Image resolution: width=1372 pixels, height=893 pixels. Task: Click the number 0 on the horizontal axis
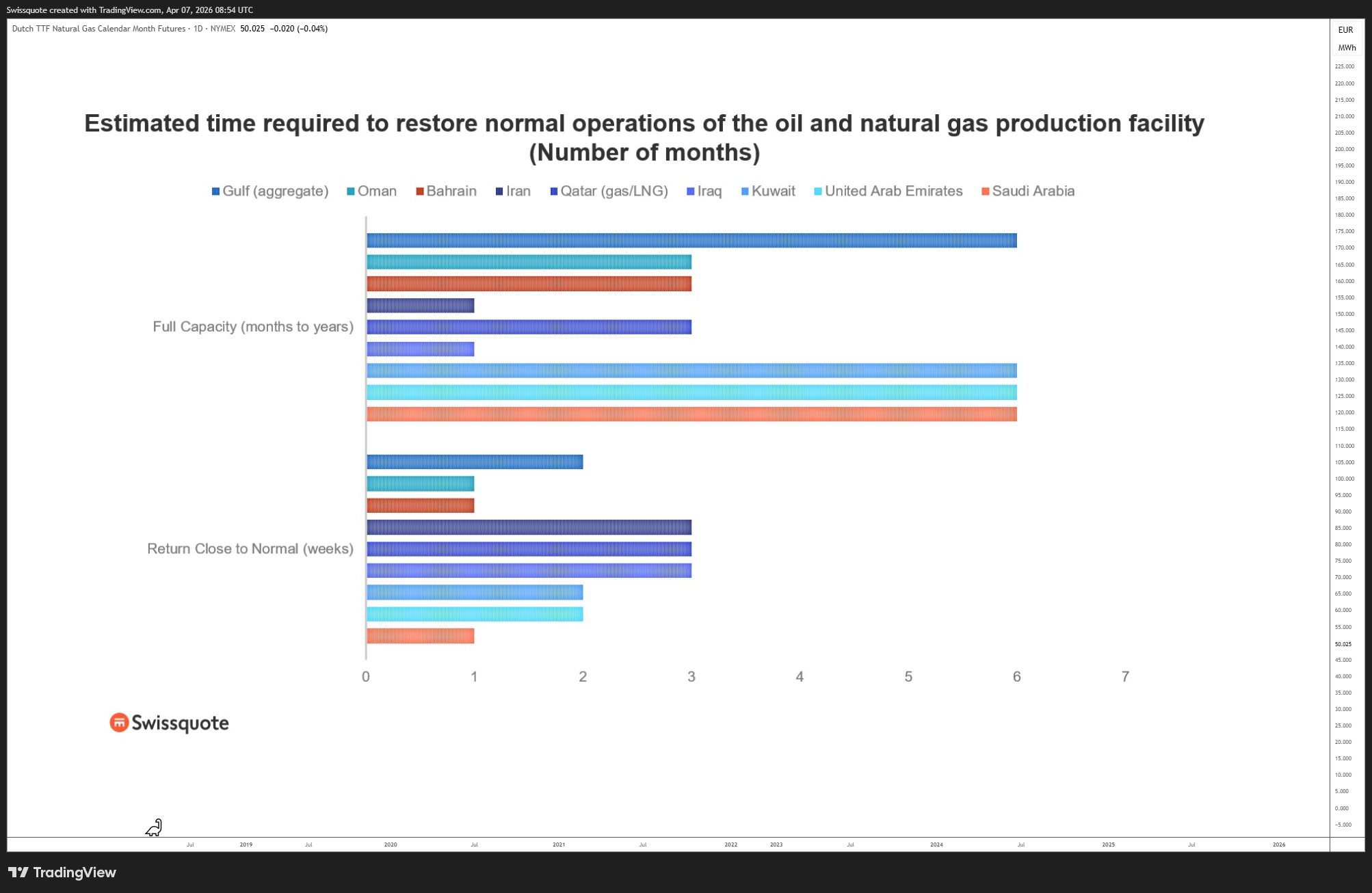366,677
